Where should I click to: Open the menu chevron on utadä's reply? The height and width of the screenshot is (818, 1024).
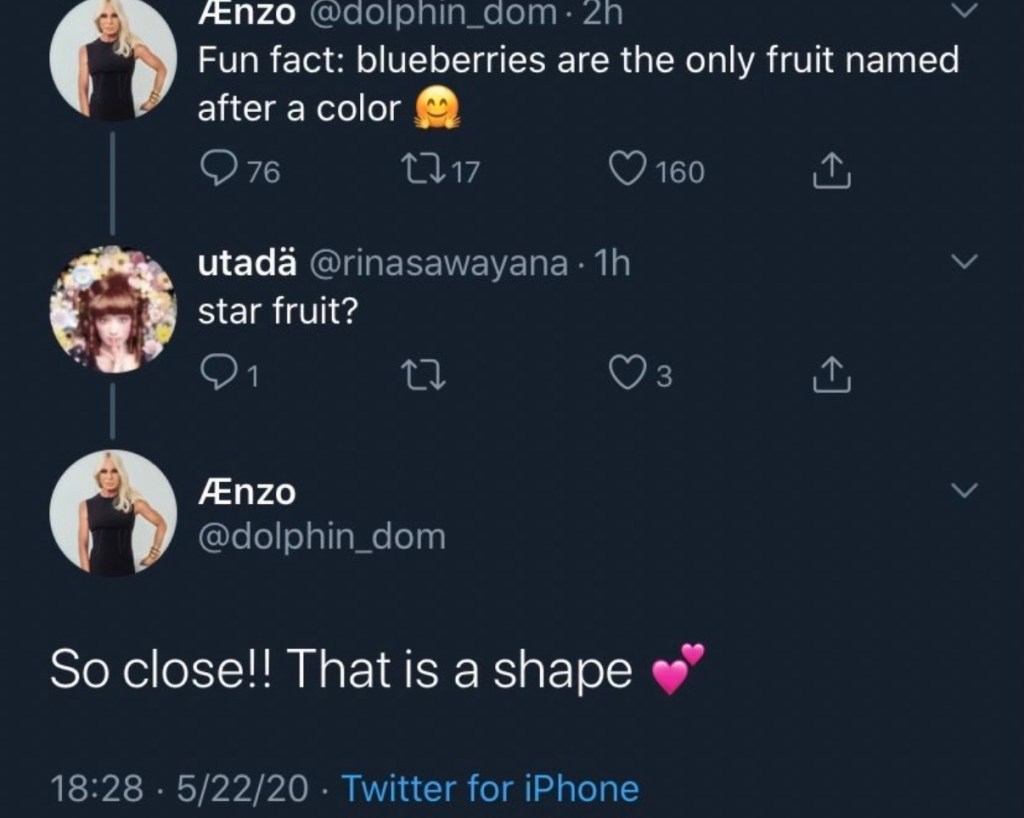964,262
